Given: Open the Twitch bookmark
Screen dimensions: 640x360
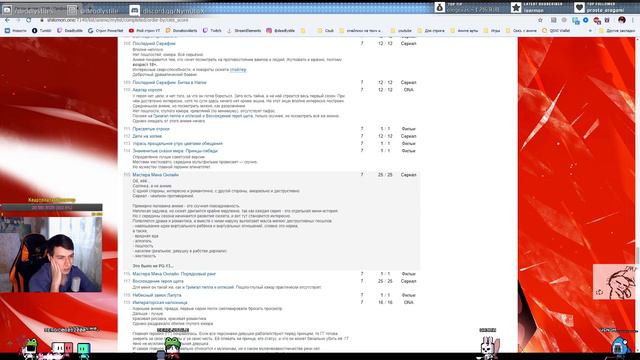Looking at the screenshot, I should 212,31.
